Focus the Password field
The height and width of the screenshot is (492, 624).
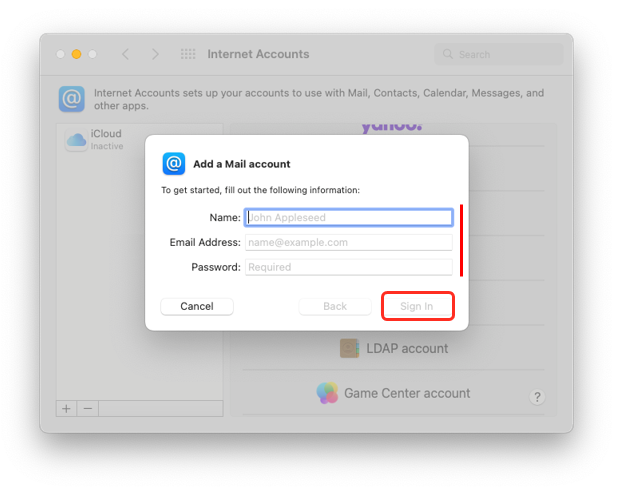click(x=349, y=267)
